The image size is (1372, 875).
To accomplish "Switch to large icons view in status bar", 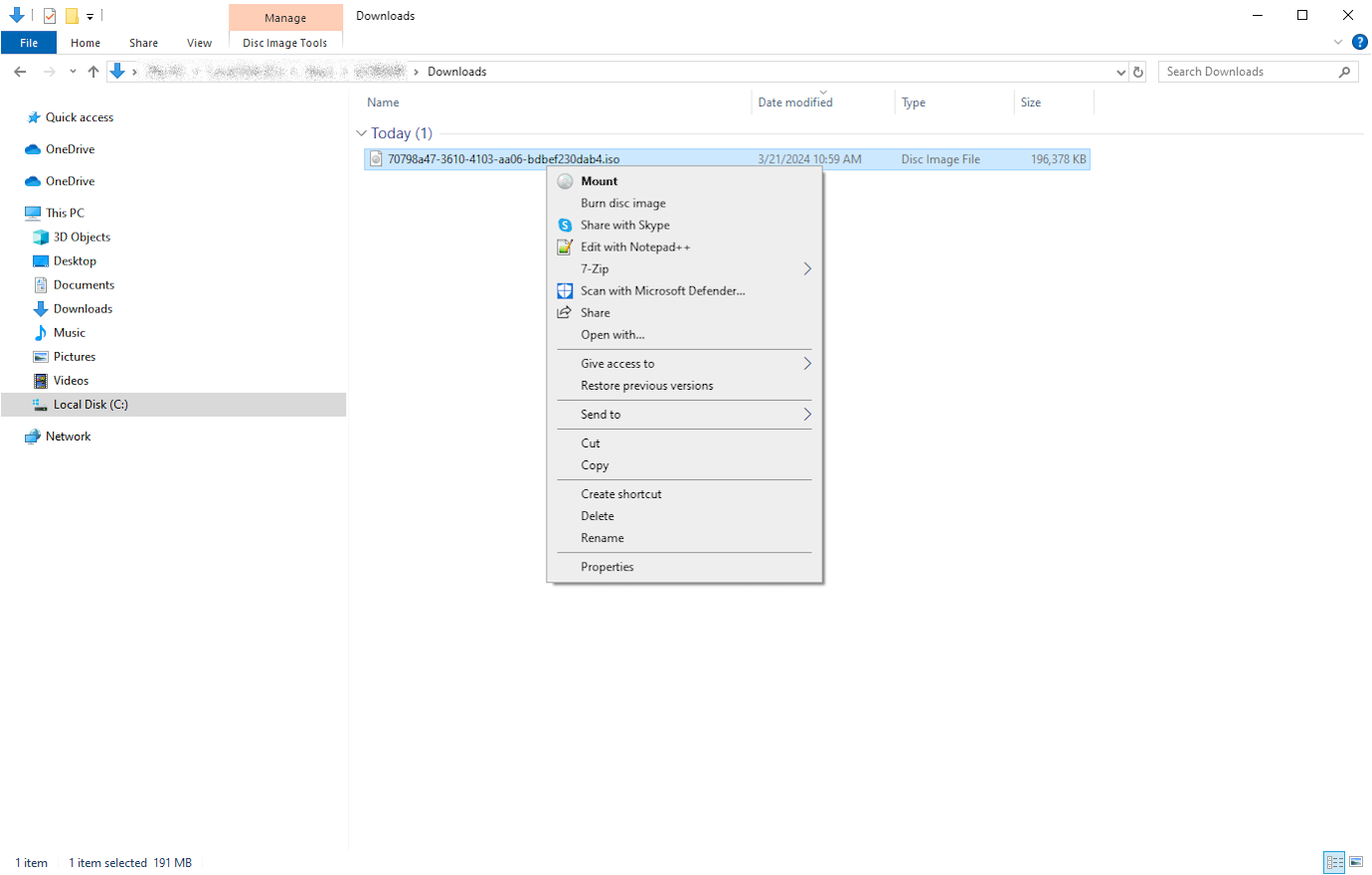I will click(x=1356, y=862).
